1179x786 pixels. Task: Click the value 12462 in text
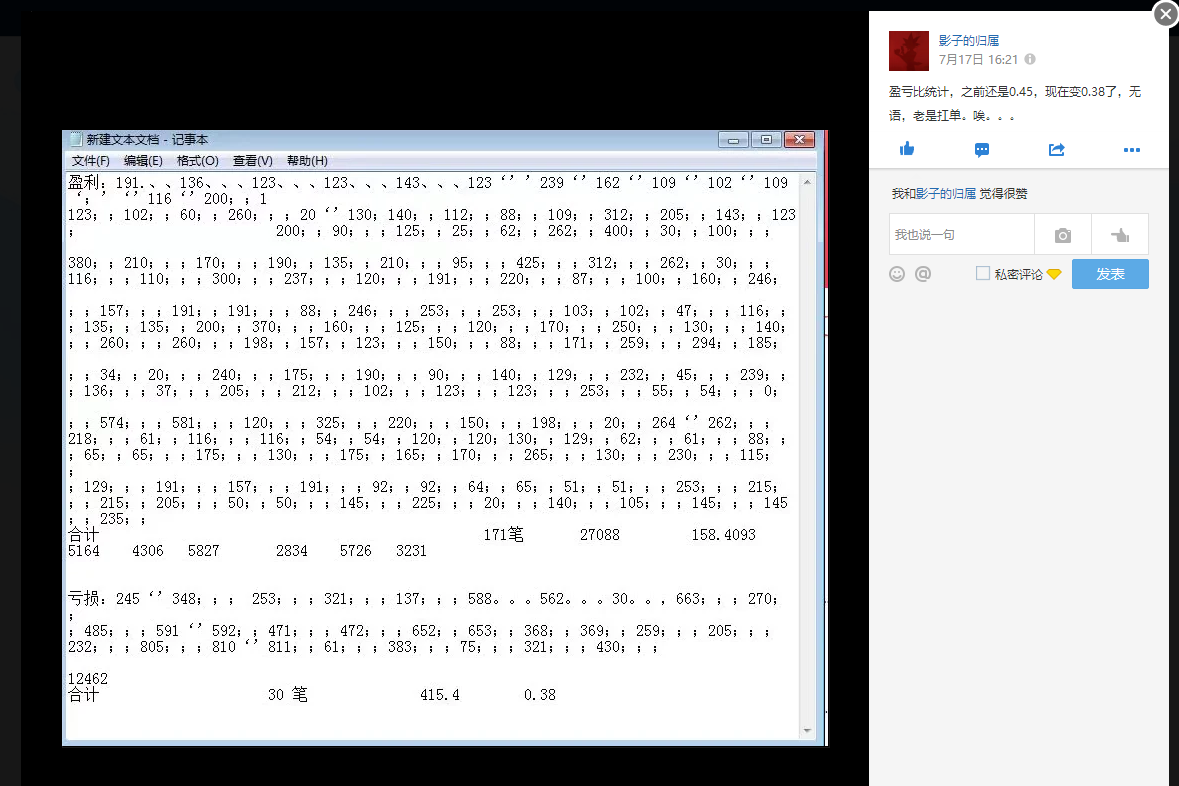tap(88, 678)
